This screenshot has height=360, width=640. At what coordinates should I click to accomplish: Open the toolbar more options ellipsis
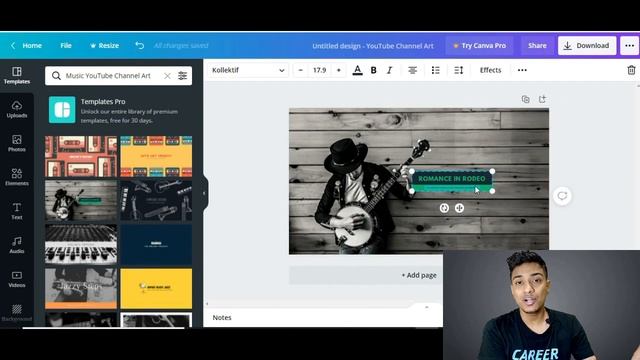coord(522,70)
